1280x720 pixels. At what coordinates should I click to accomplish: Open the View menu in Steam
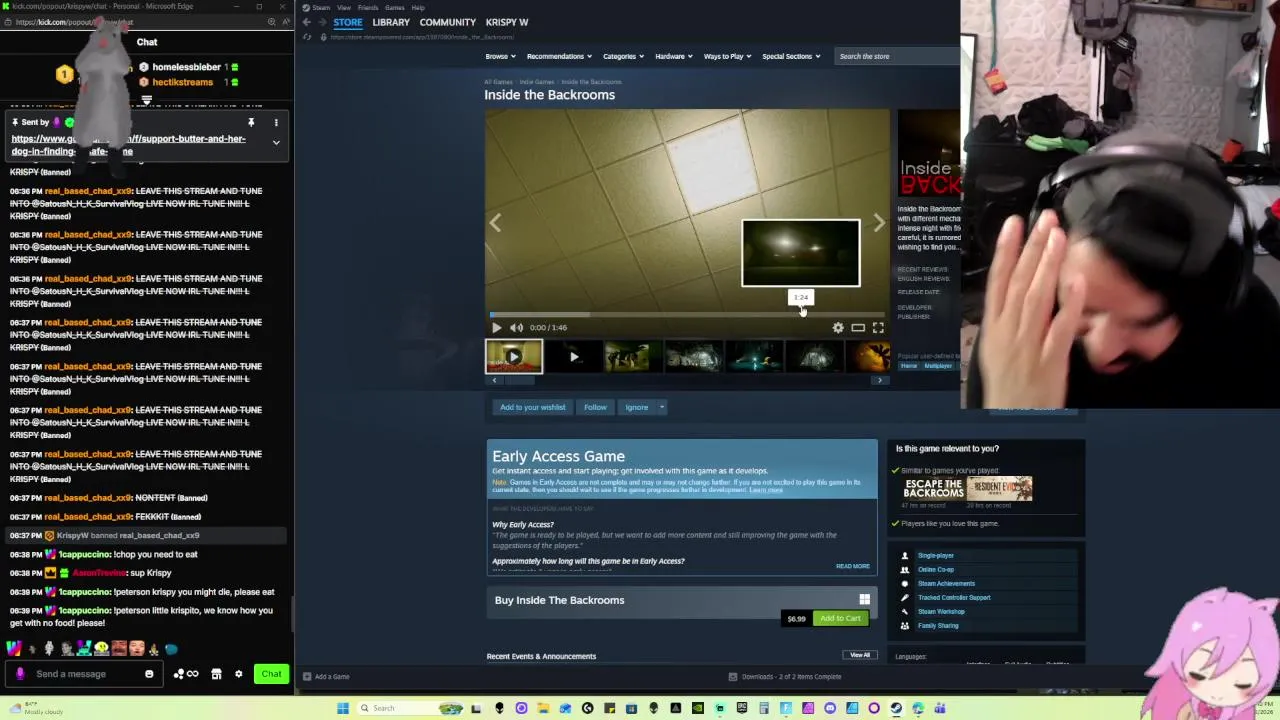344,7
